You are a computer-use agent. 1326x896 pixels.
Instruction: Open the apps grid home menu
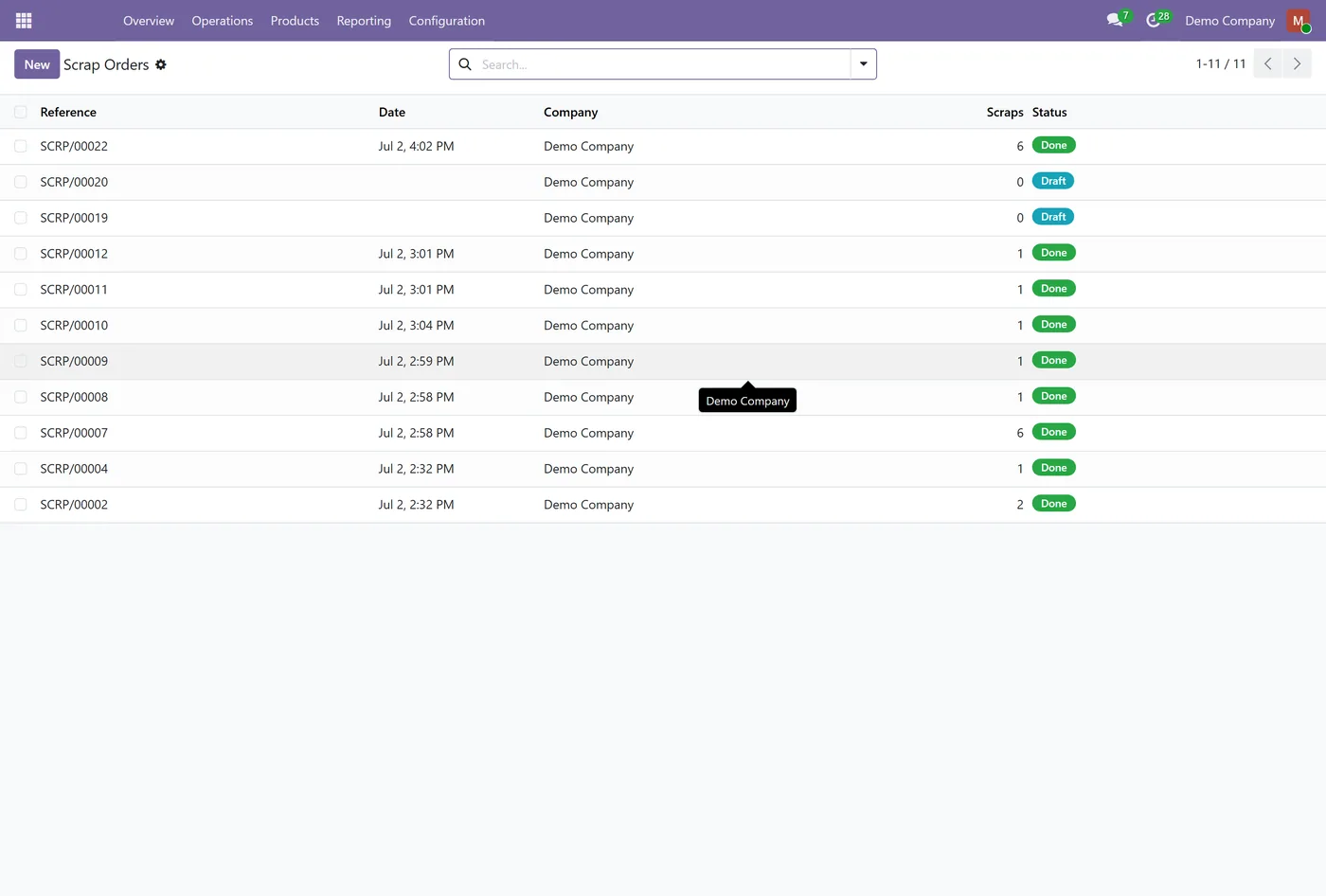coord(24,21)
